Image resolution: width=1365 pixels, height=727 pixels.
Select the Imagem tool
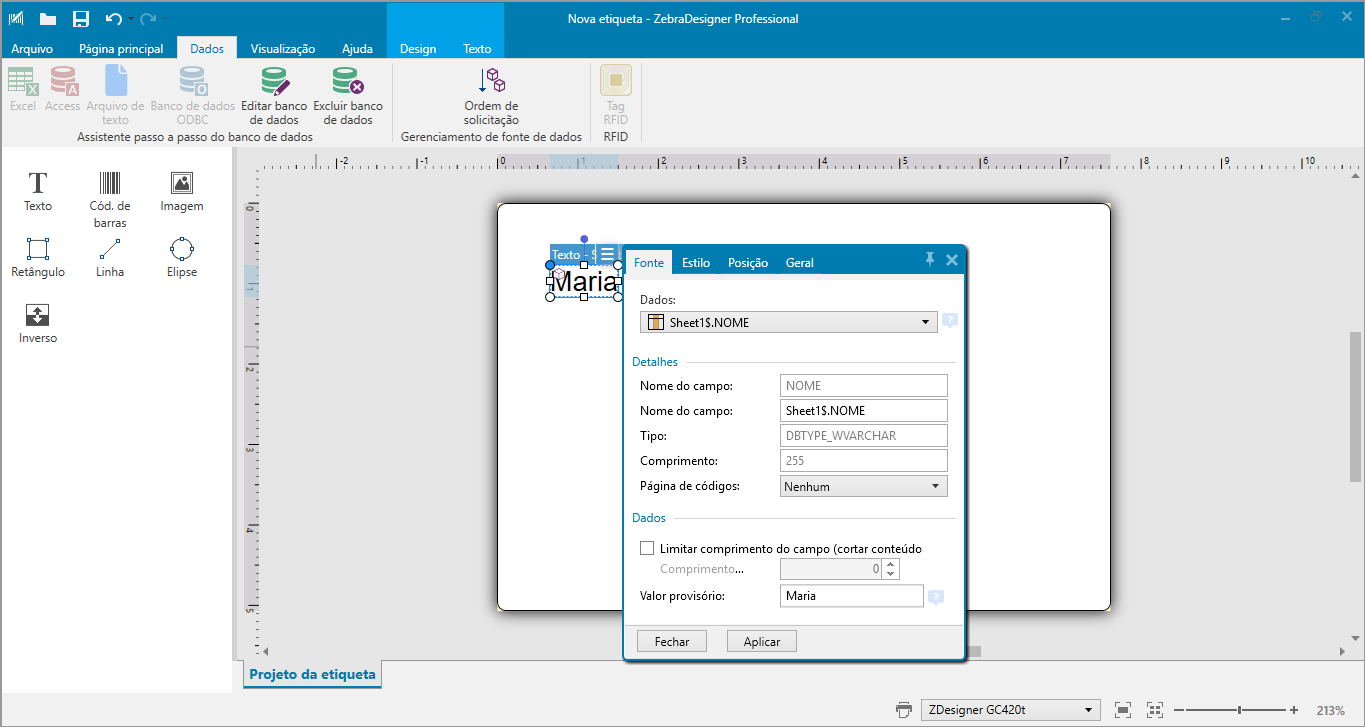[181, 193]
